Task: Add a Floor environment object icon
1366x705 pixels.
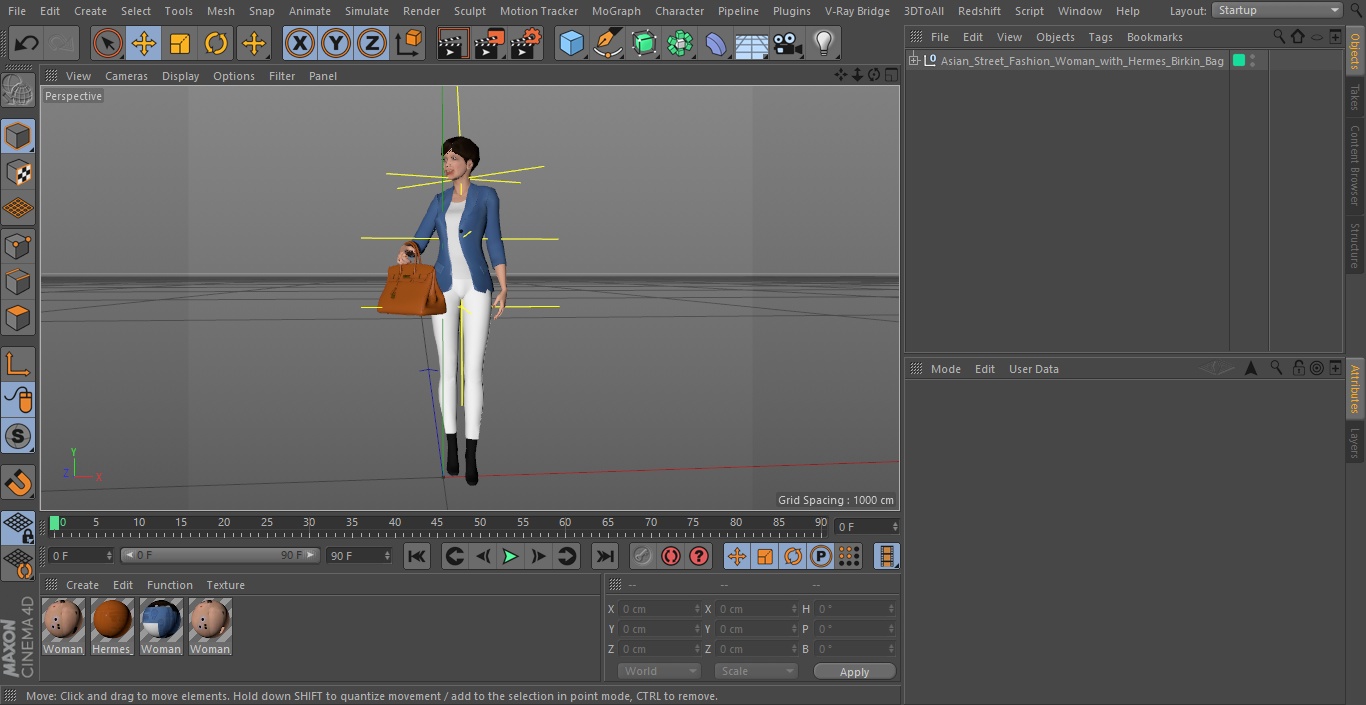Action: [751, 43]
